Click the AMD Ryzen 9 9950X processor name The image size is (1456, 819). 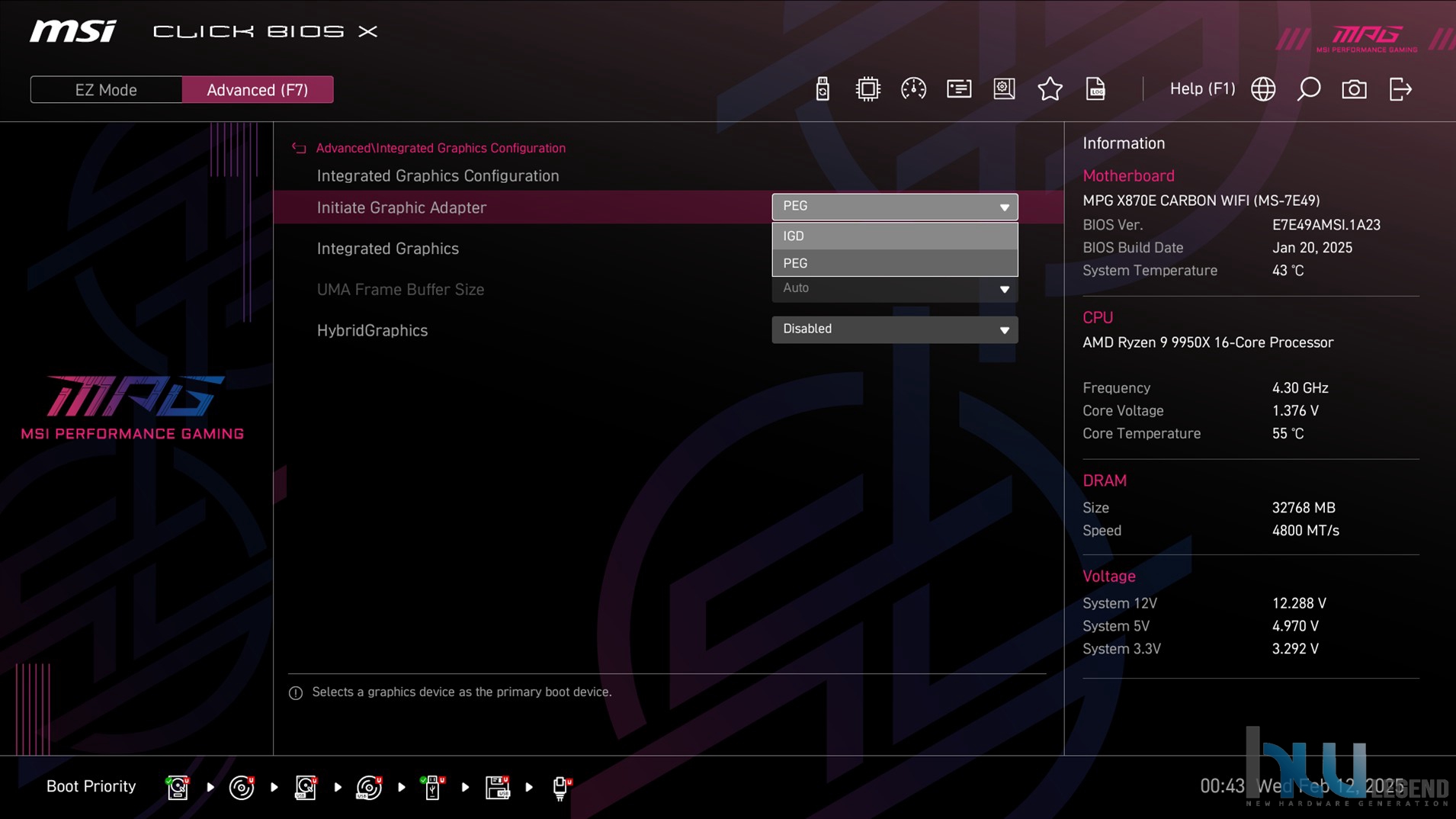coord(1208,342)
